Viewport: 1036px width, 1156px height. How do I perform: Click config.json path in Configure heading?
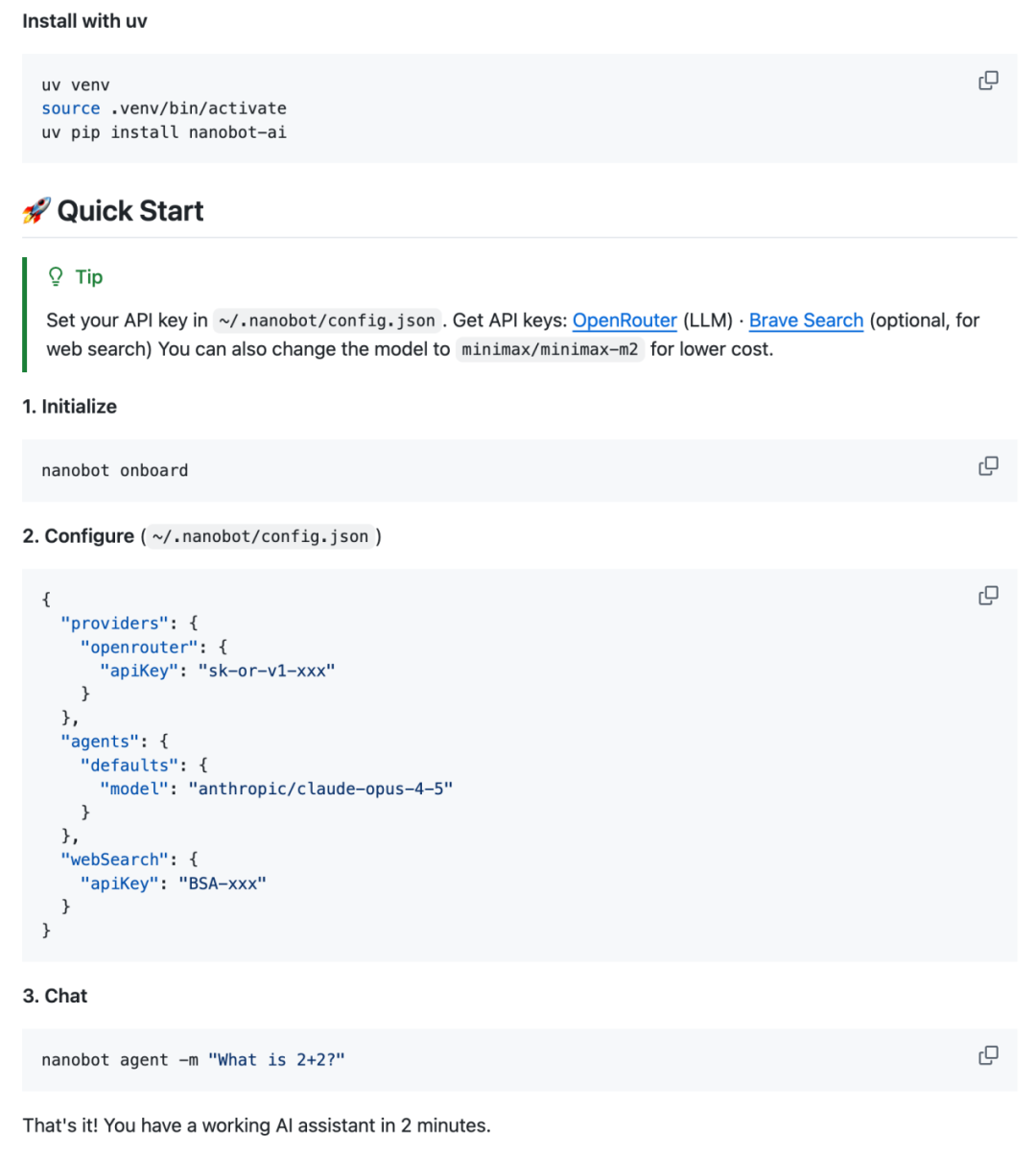pos(260,536)
